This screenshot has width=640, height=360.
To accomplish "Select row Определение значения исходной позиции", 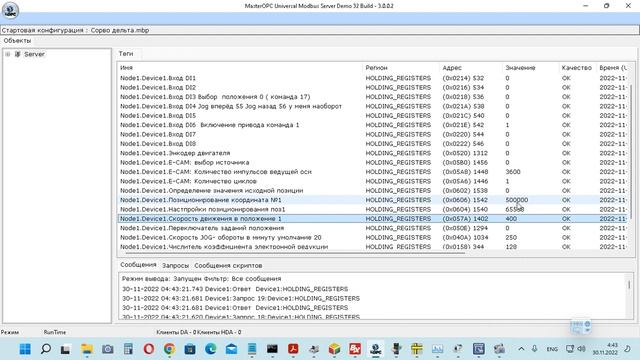I will 373,191.
